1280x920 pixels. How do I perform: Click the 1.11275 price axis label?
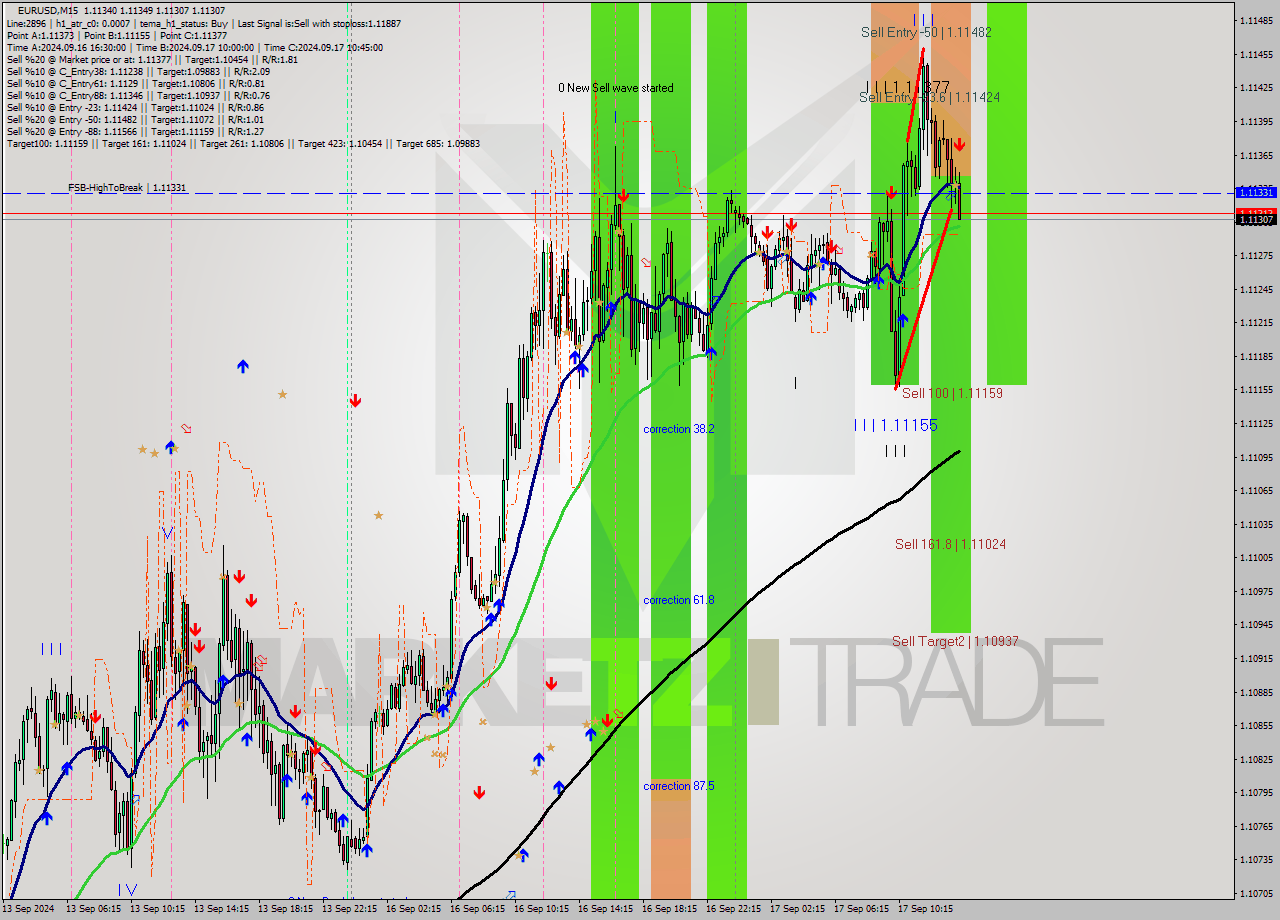point(1255,256)
